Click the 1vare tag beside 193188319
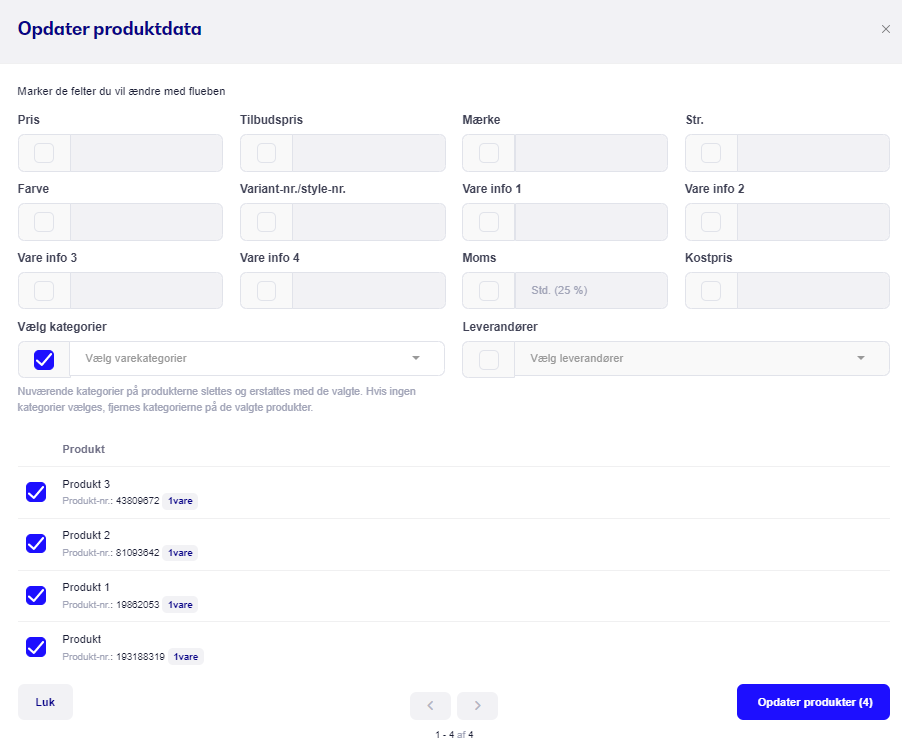This screenshot has width=902, height=744. click(186, 657)
